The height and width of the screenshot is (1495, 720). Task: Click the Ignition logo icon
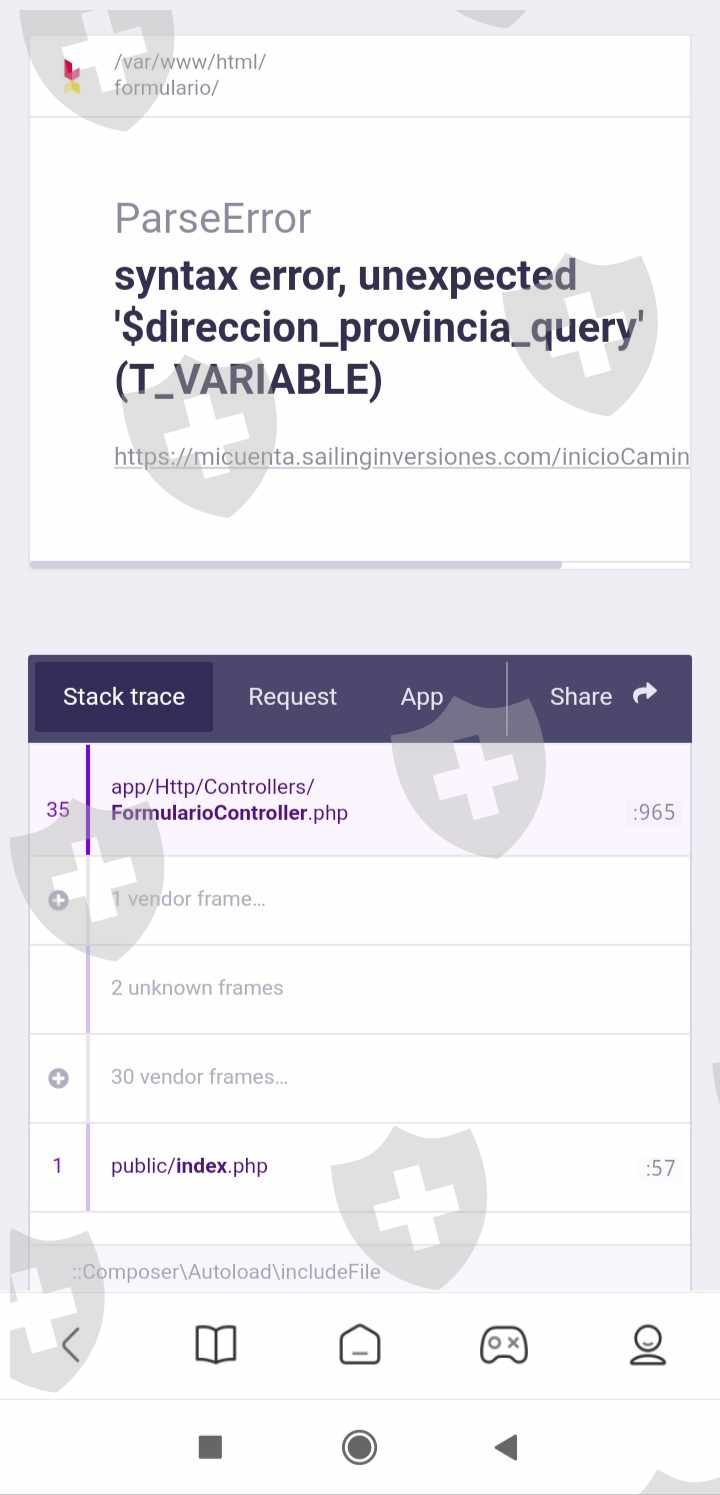pos(72,76)
